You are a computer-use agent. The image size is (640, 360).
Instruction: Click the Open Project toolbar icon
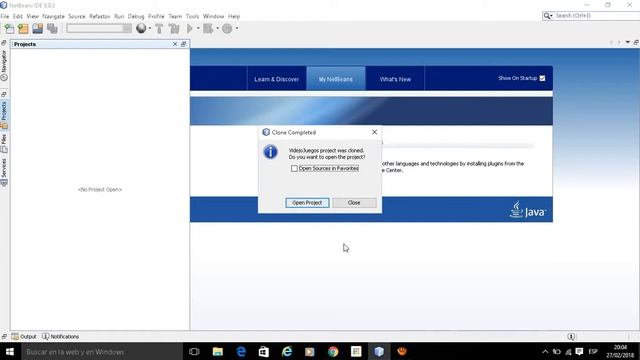click(38, 29)
